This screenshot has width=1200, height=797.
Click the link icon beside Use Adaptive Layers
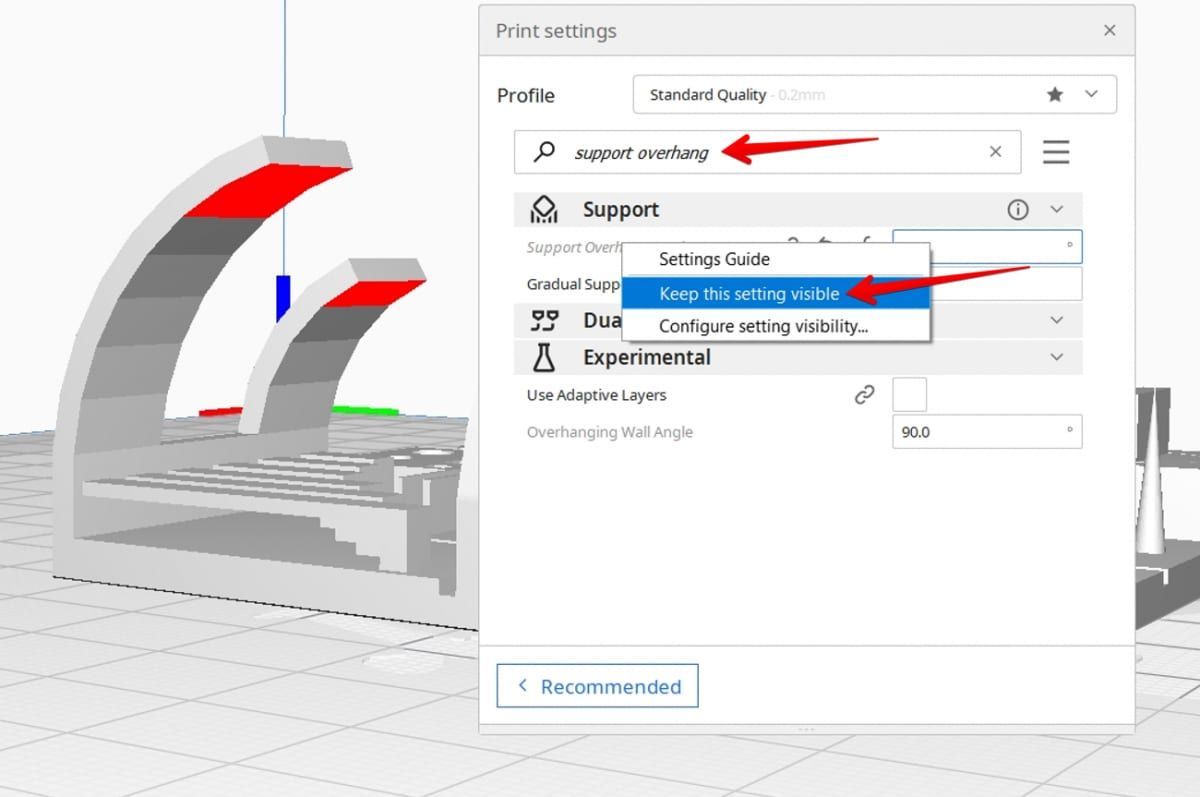pos(864,394)
